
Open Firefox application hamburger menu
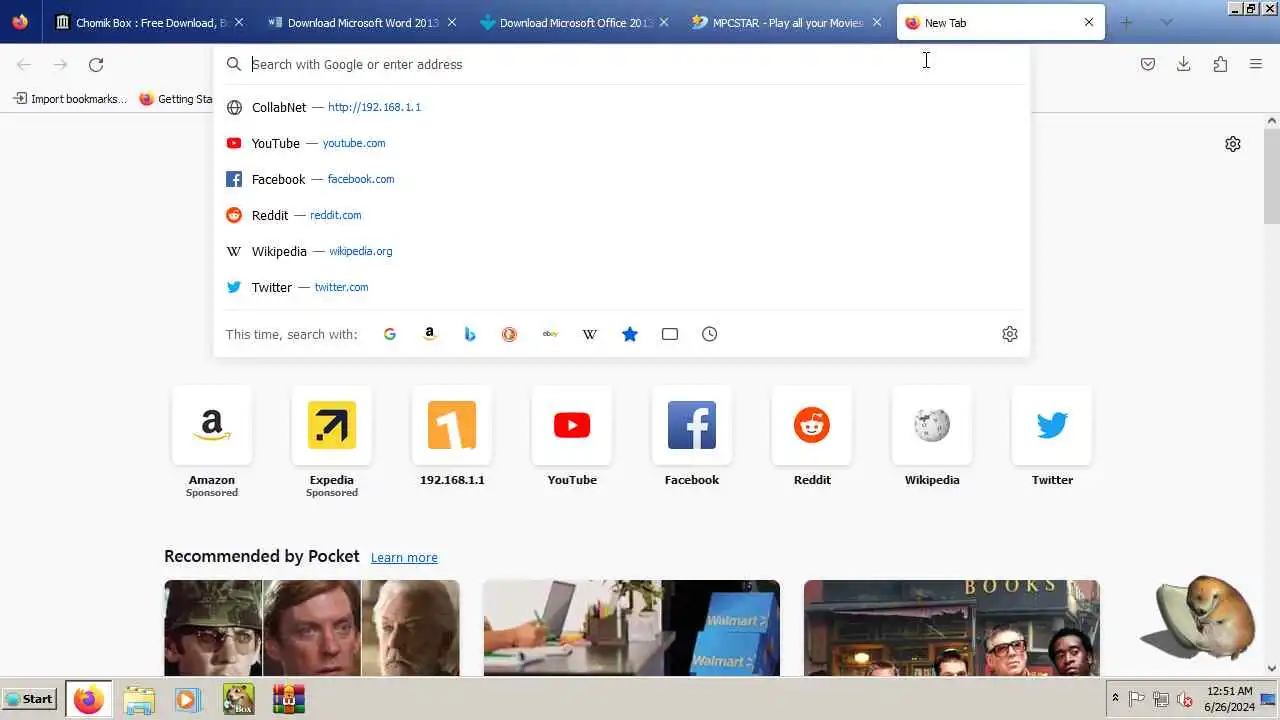1256,64
